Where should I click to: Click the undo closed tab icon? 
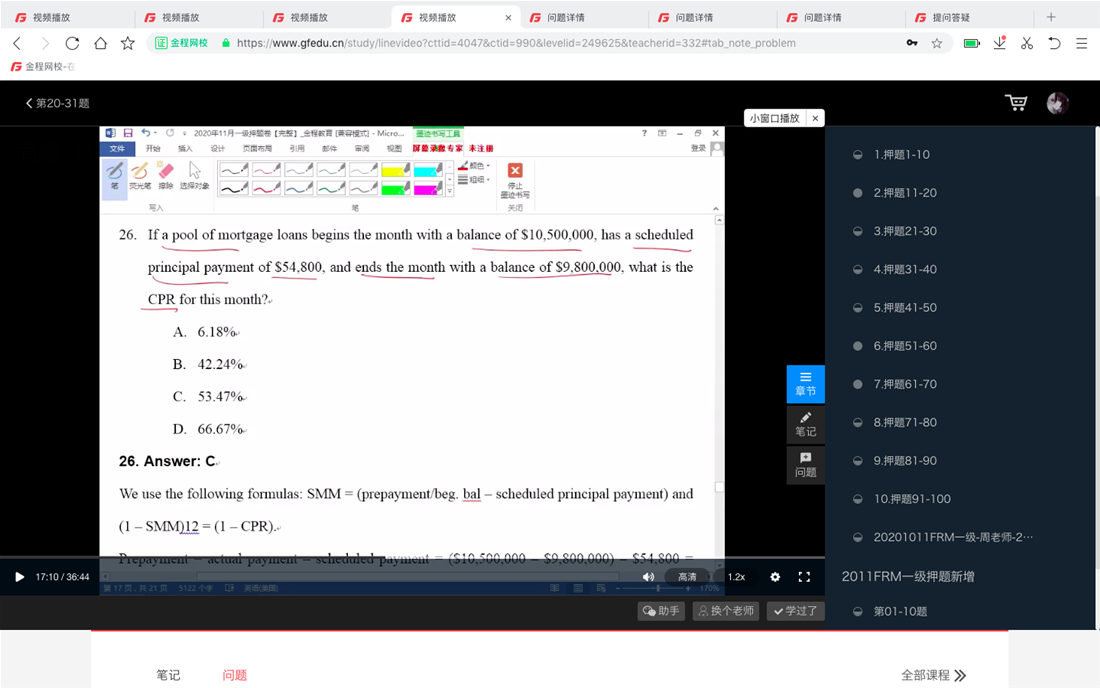pos(1054,43)
